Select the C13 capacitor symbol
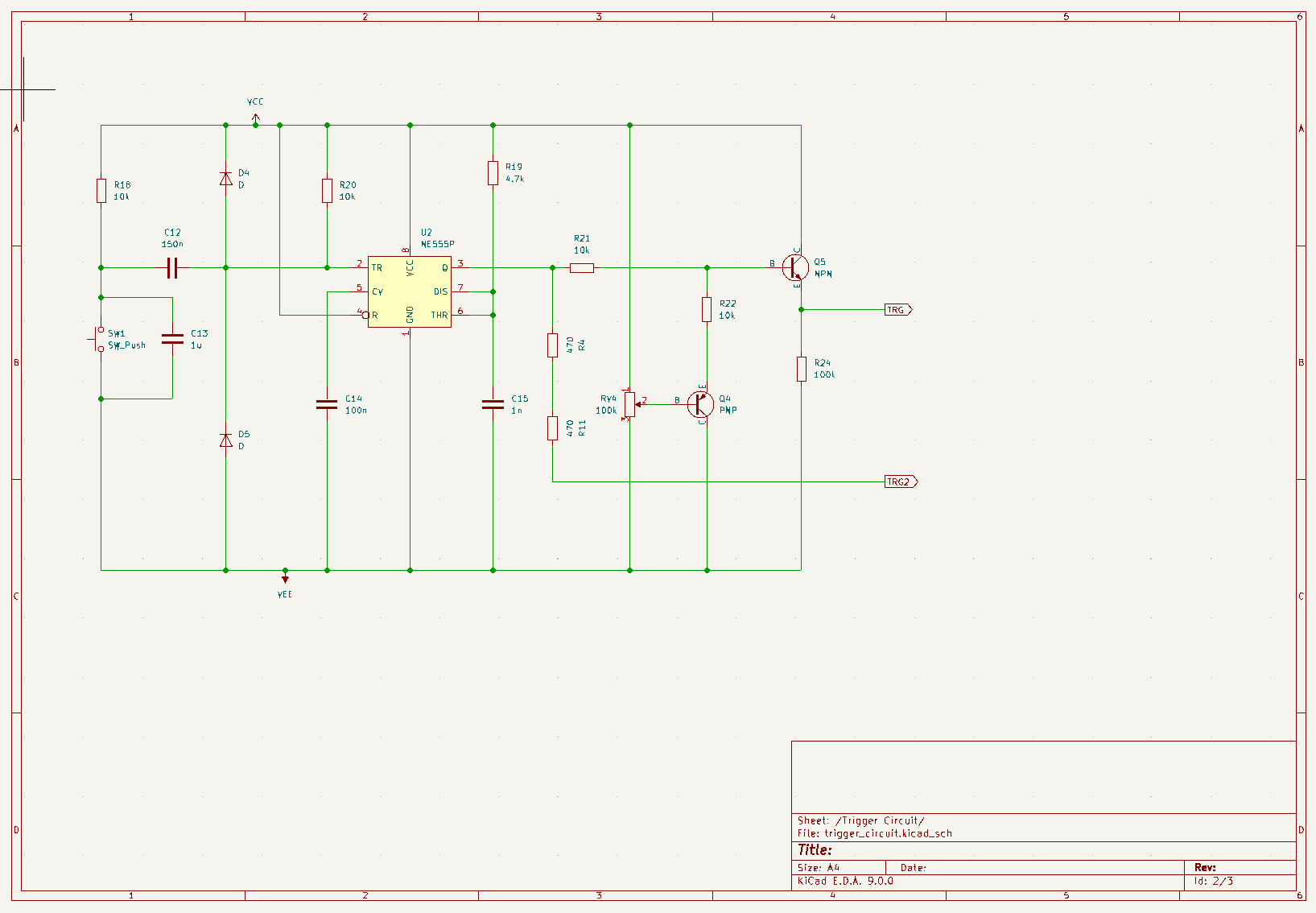The image size is (1316, 913). 172,339
